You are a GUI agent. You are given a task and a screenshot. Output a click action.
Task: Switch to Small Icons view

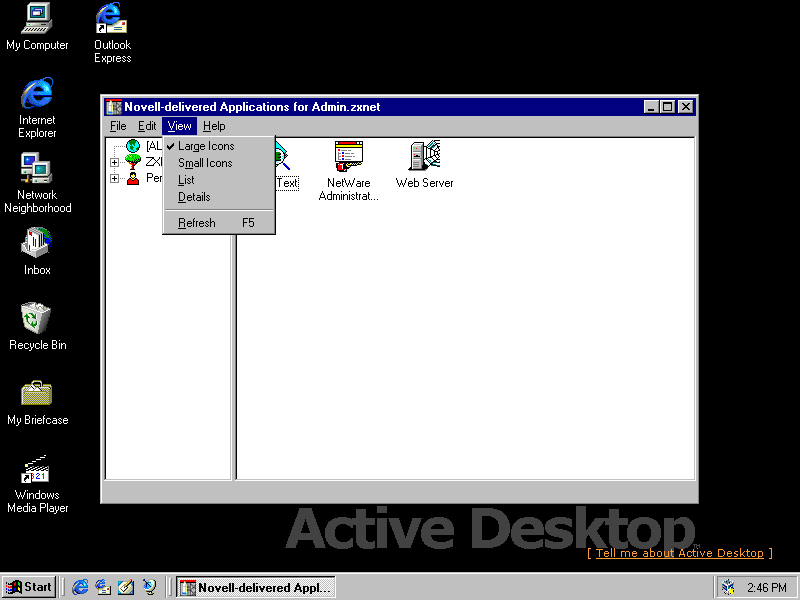point(219,163)
